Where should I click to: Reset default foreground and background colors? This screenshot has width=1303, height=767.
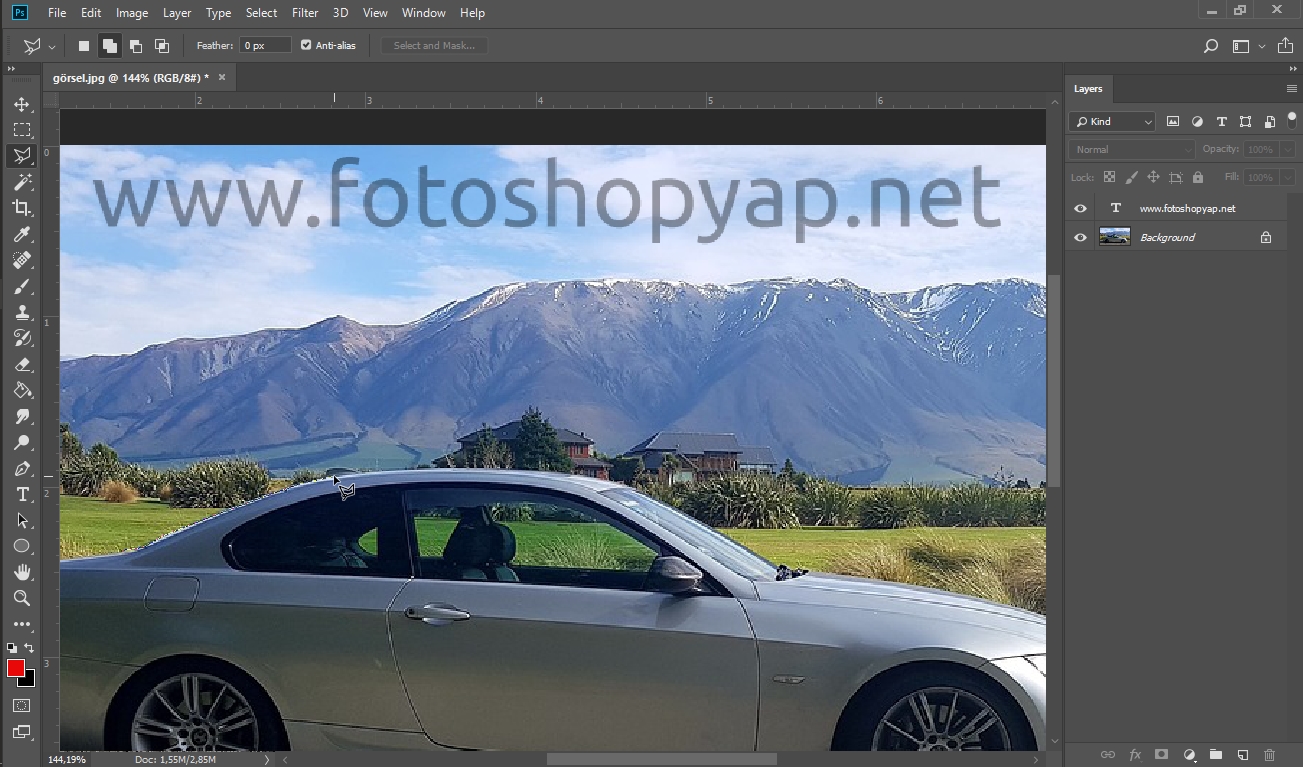point(12,648)
